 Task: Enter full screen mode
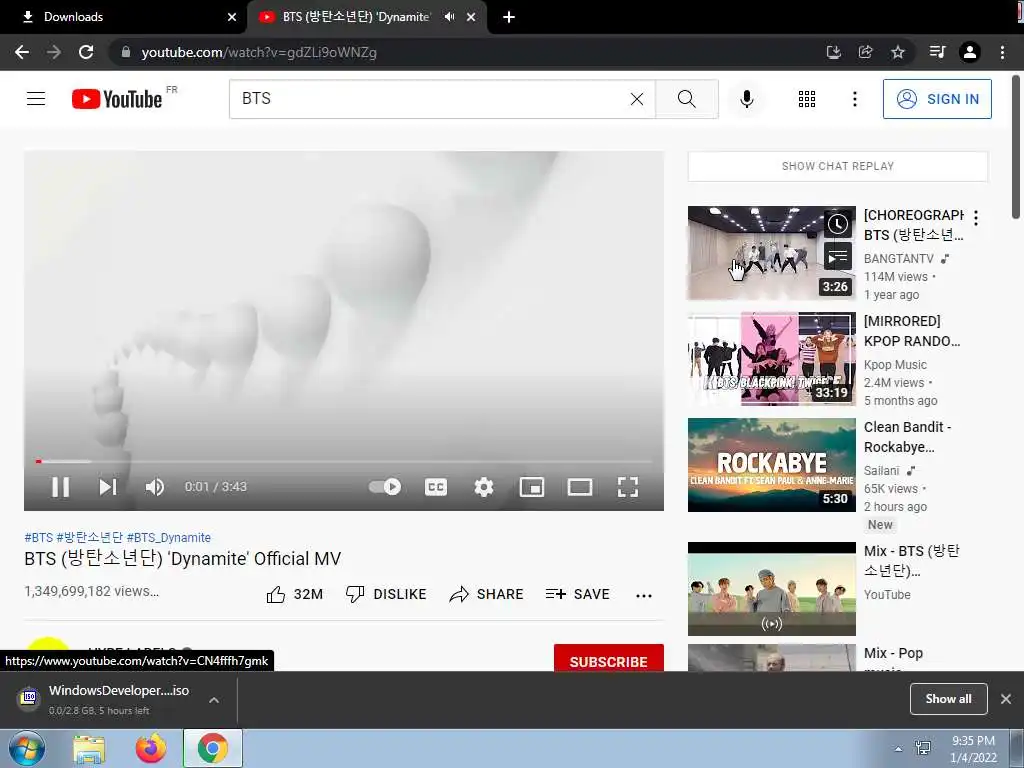click(x=628, y=487)
